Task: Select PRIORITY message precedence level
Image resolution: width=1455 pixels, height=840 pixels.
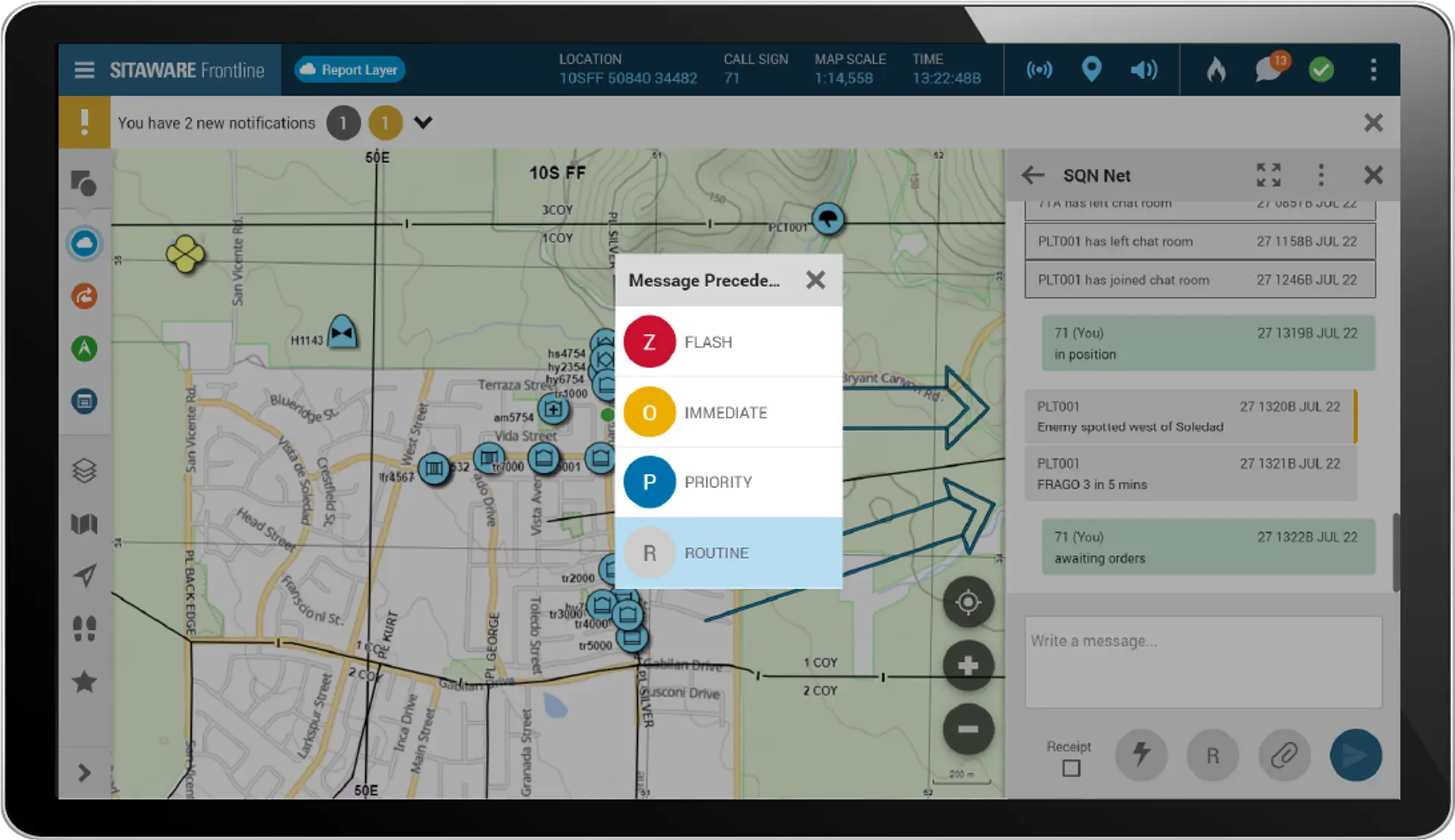Action: point(728,482)
